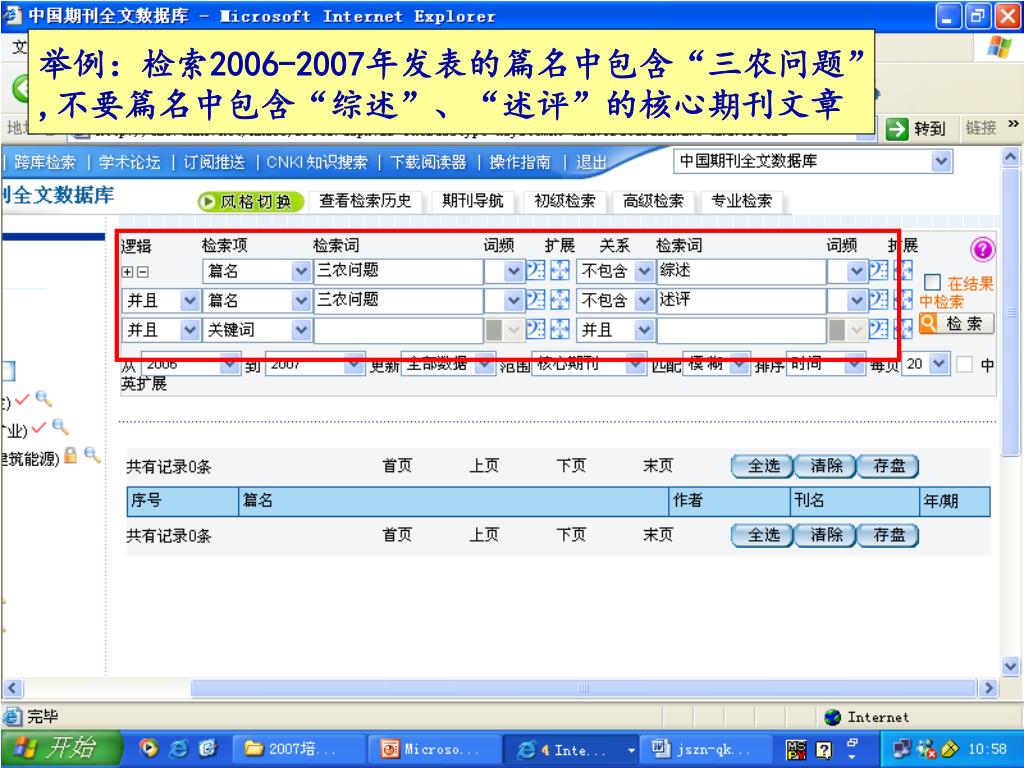Click the magnifier beside the 业) category
This screenshot has height=768, width=1024.
(x=60, y=427)
